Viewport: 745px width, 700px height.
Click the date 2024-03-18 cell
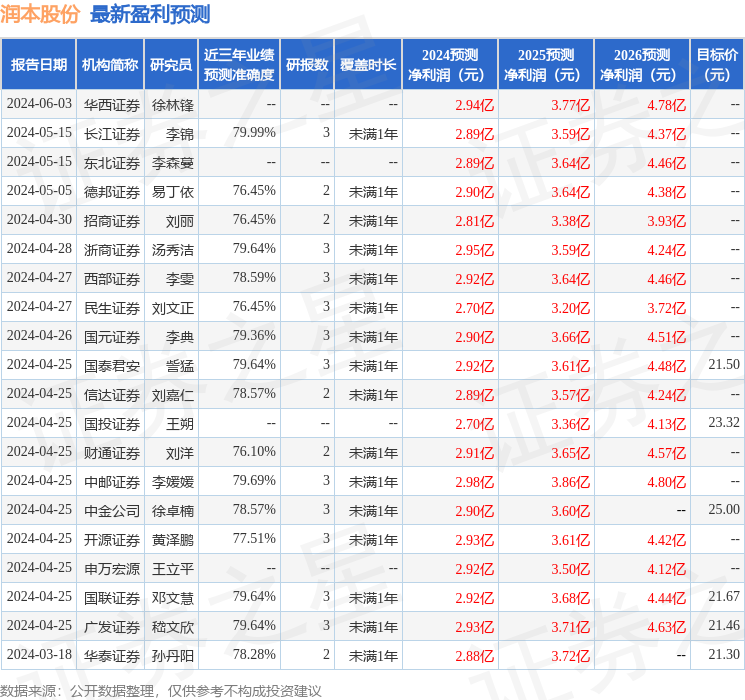coord(39,655)
